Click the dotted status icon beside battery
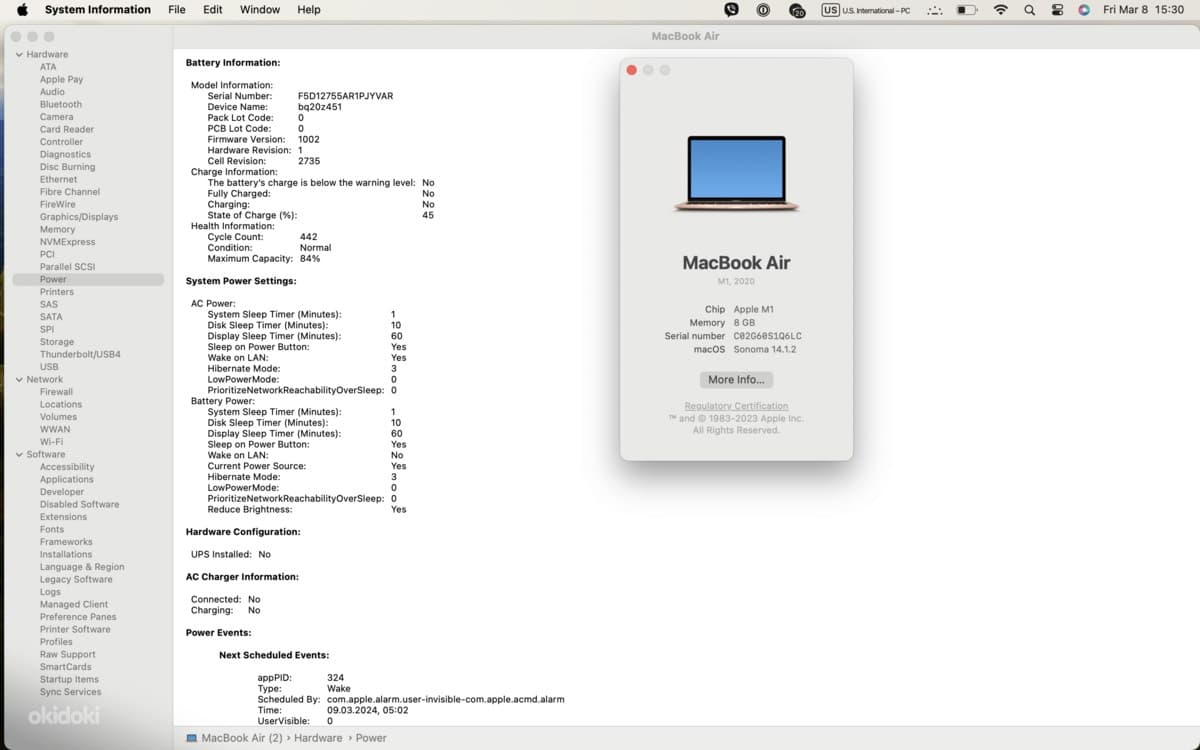1200x750 pixels. point(935,10)
